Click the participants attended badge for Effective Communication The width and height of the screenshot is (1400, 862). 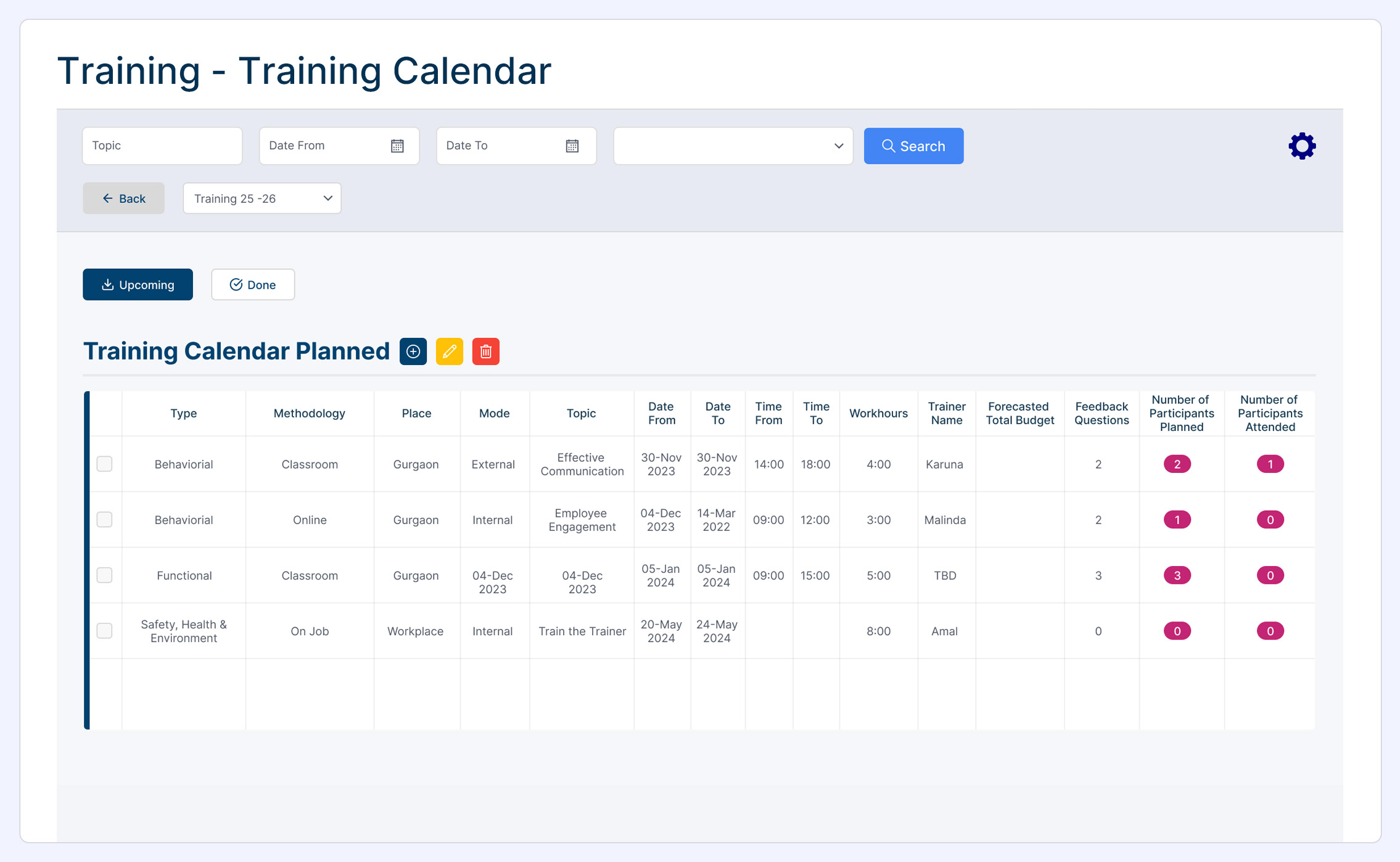(x=1270, y=464)
